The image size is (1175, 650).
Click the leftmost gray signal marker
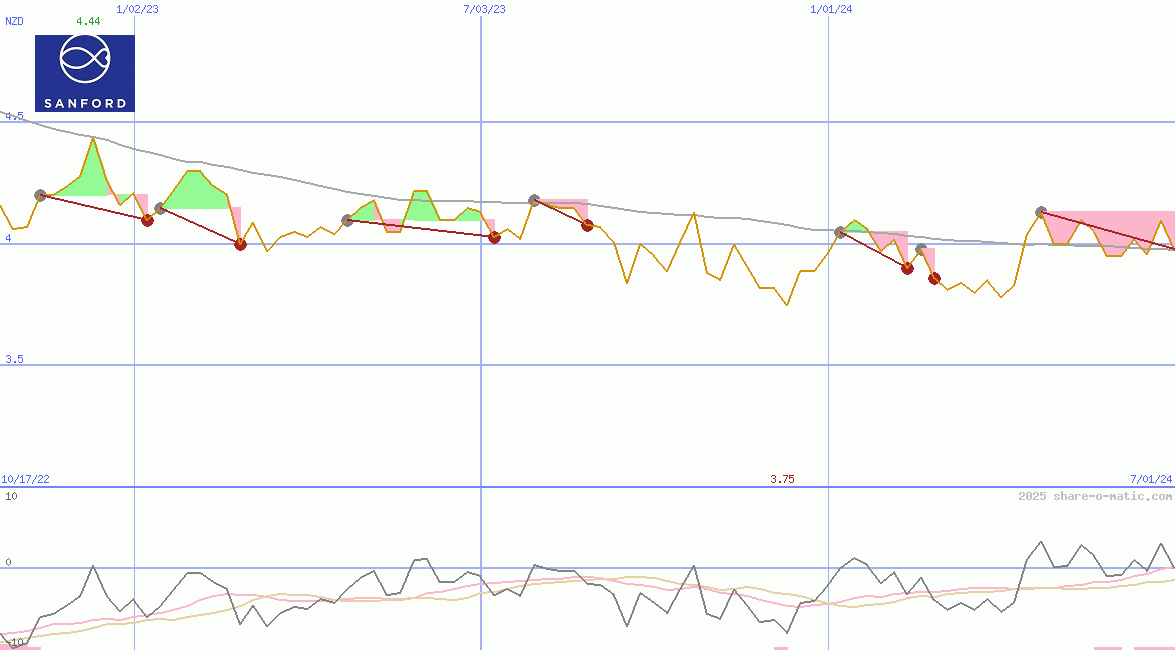pos(41,195)
